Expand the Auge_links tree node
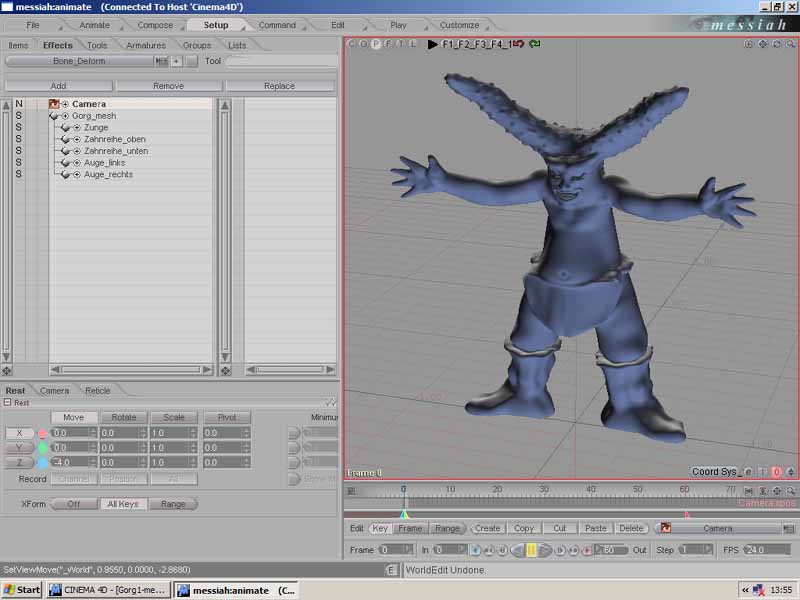The image size is (800, 600). [x=77, y=163]
